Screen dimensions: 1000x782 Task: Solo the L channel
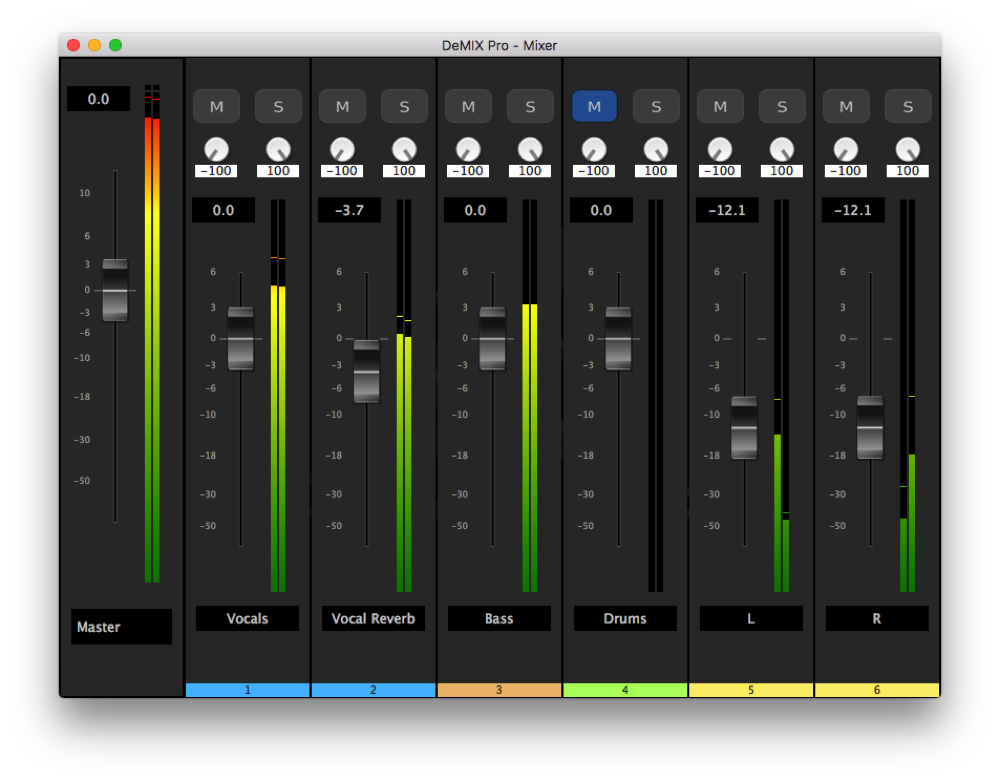[782, 107]
